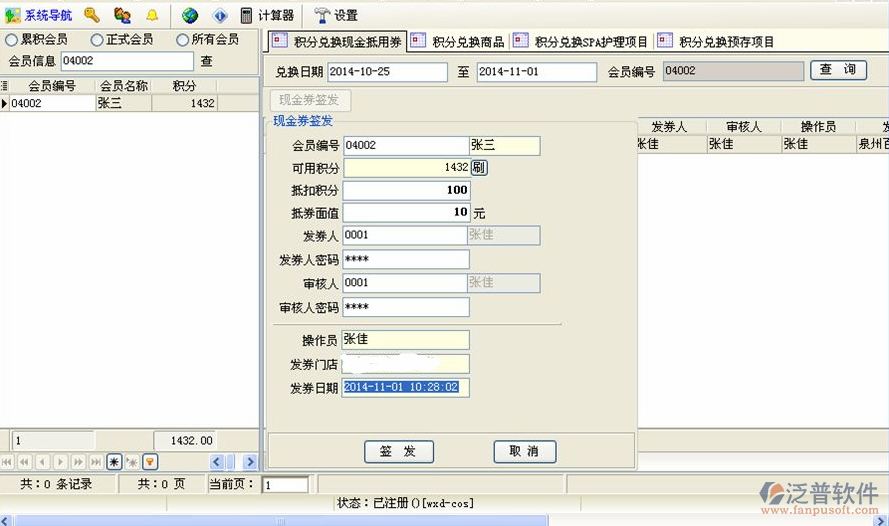This screenshot has width=889, height=526.
Task: Switch to 积分兑换SPA护理项目 tab
Action: (x=581, y=41)
